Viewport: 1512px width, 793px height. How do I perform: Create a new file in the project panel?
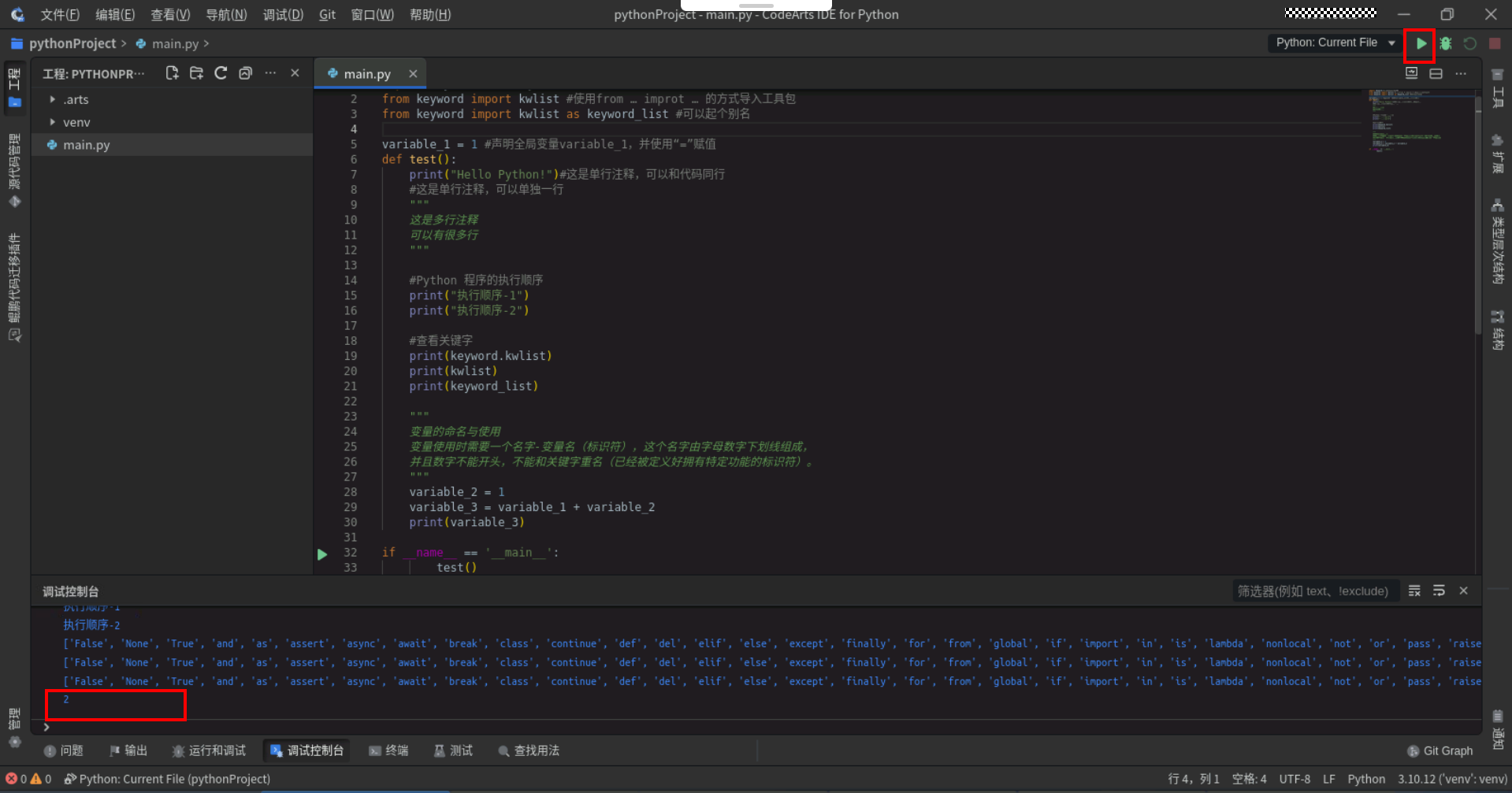pos(172,73)
